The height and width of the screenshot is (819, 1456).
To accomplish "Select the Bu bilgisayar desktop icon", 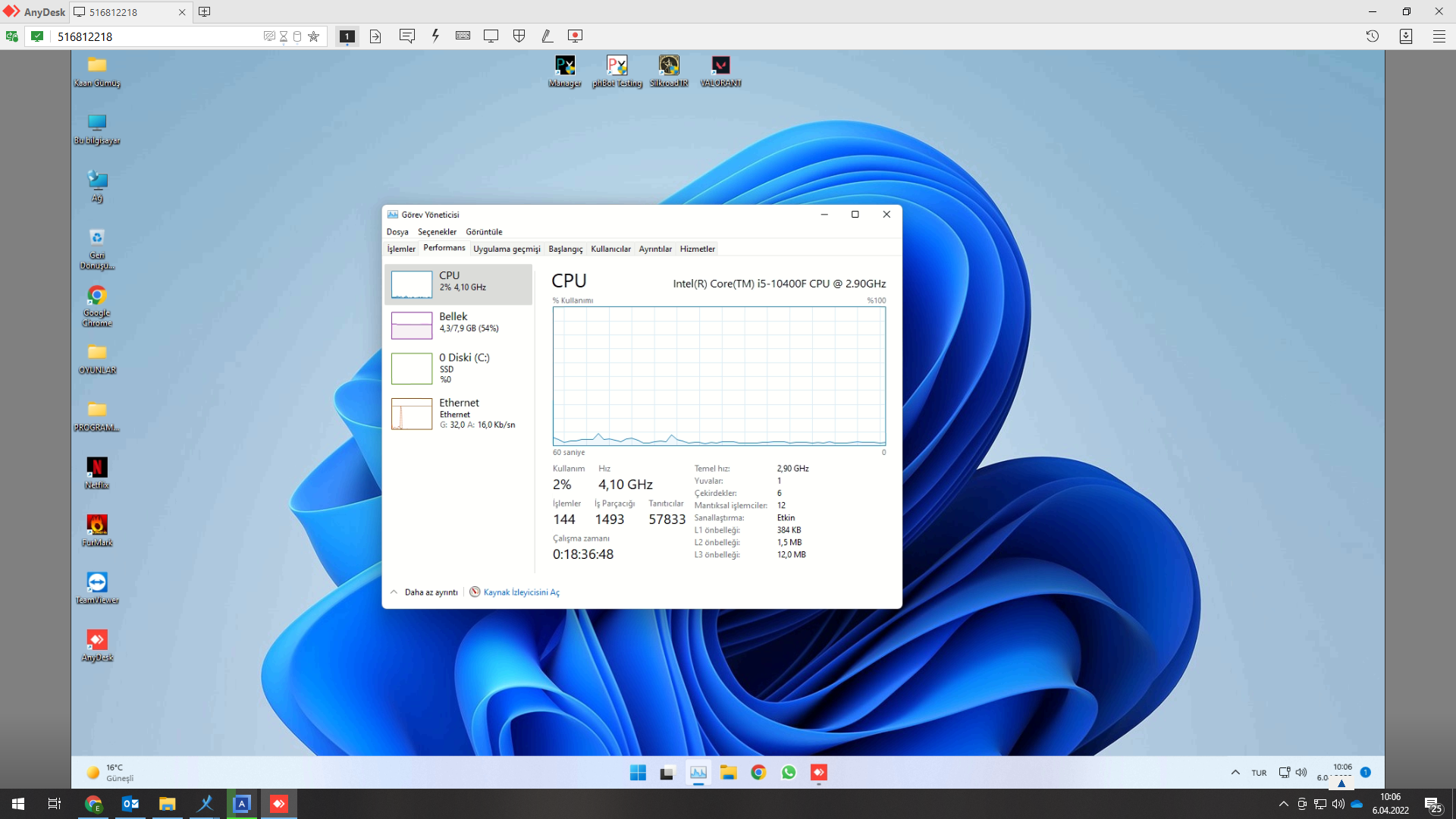I will tap(97, 130).
